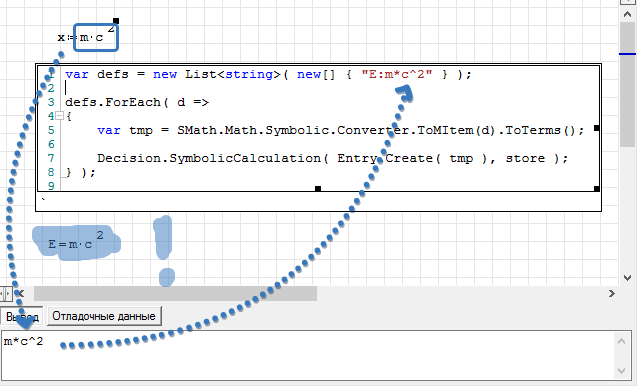Viewport: 637px width, 386px height.
Task: Click the m*c^2 output text field
Action: [309, 354]
